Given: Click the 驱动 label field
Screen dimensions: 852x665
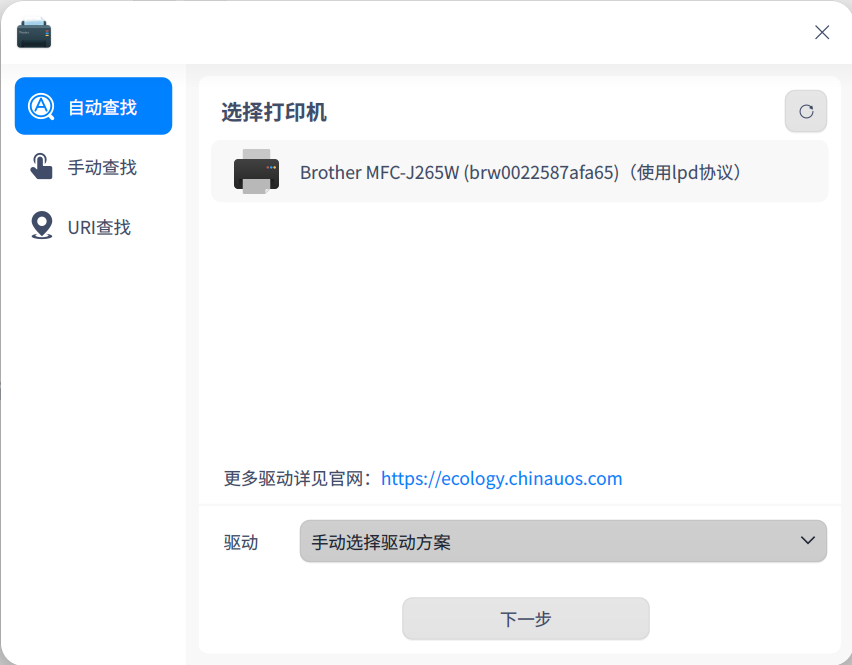Looking at the screenshot, I should (x=240, y=541).
